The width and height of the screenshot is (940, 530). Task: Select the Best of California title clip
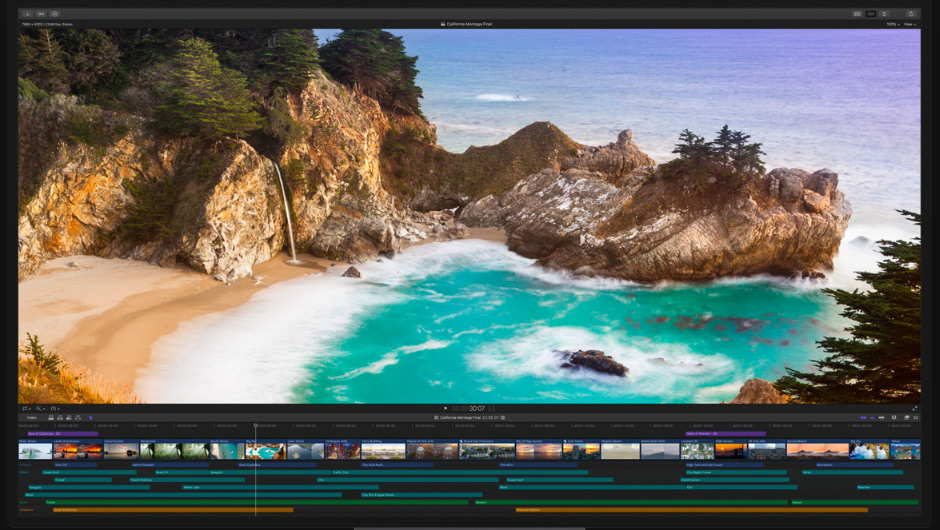63,433
